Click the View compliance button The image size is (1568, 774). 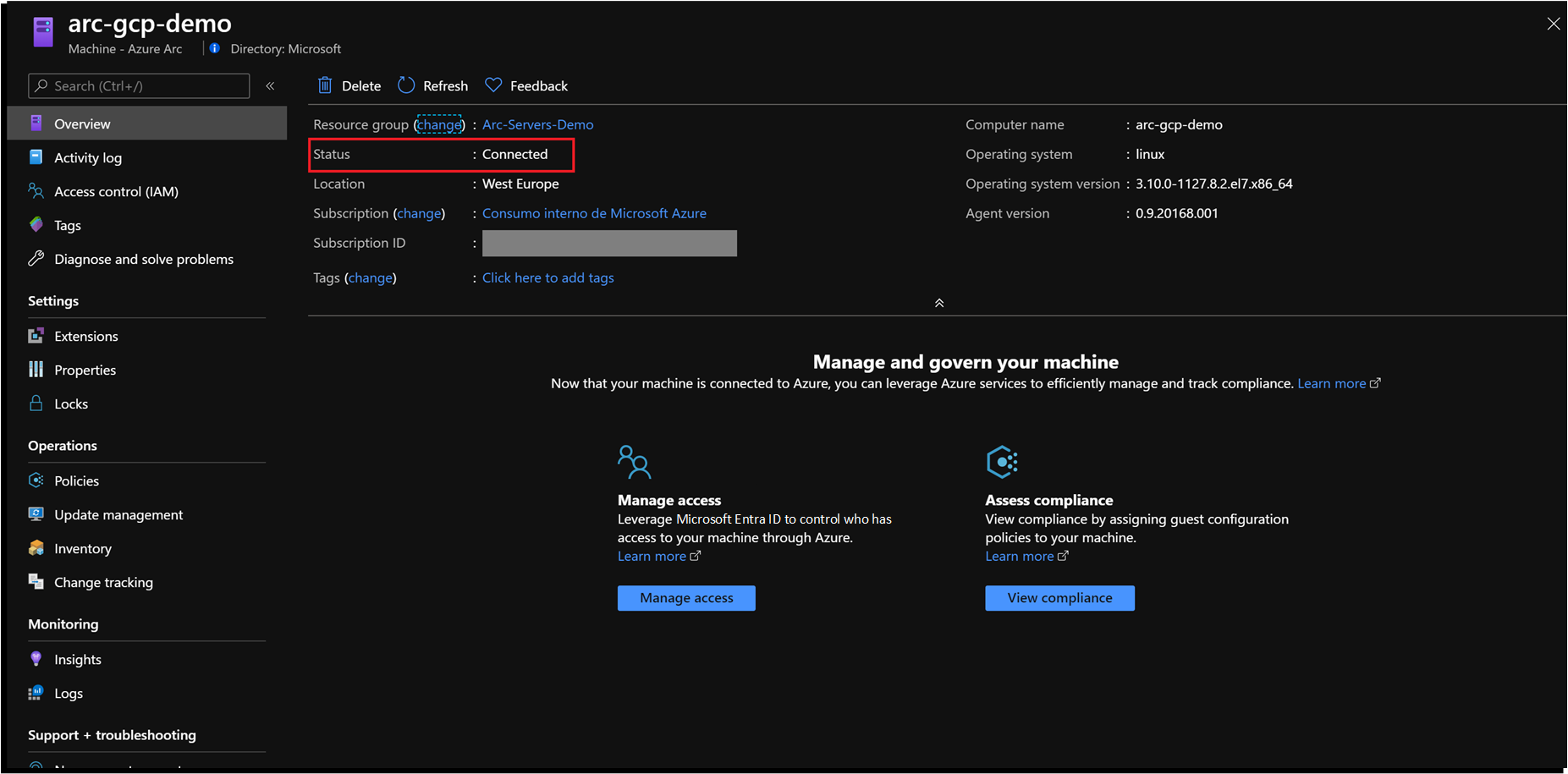click(x=1059, y=598)
